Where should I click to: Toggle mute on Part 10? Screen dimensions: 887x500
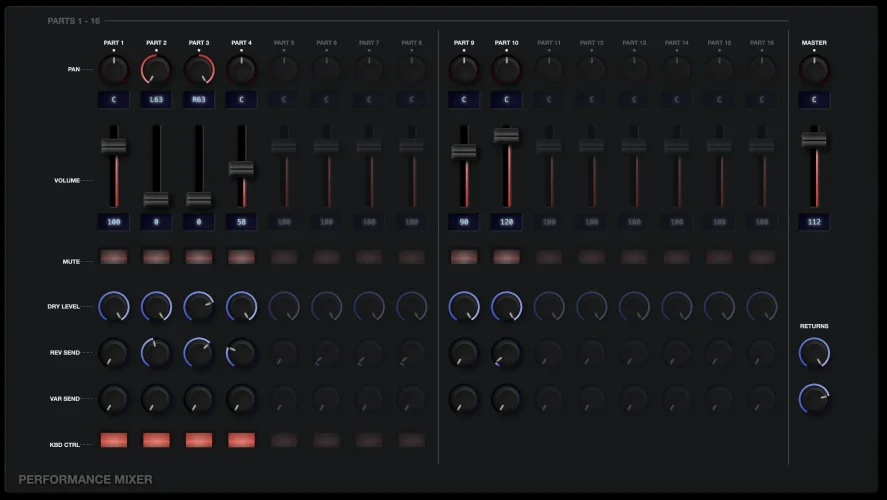click(506, 257)
